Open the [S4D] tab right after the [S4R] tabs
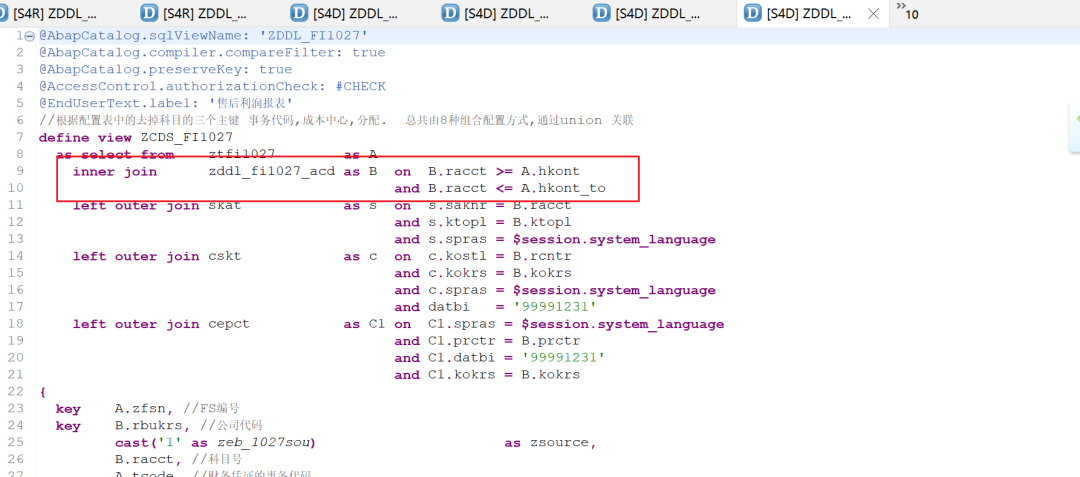Image resolution: width=1080 pixels, height=477 pixels. pos(344,13)
